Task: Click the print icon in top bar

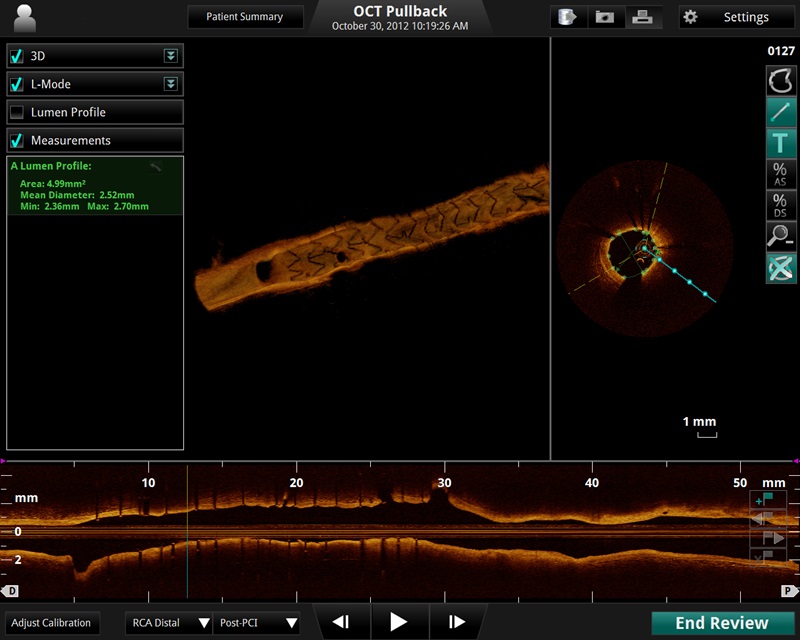Action: point(641,17)
